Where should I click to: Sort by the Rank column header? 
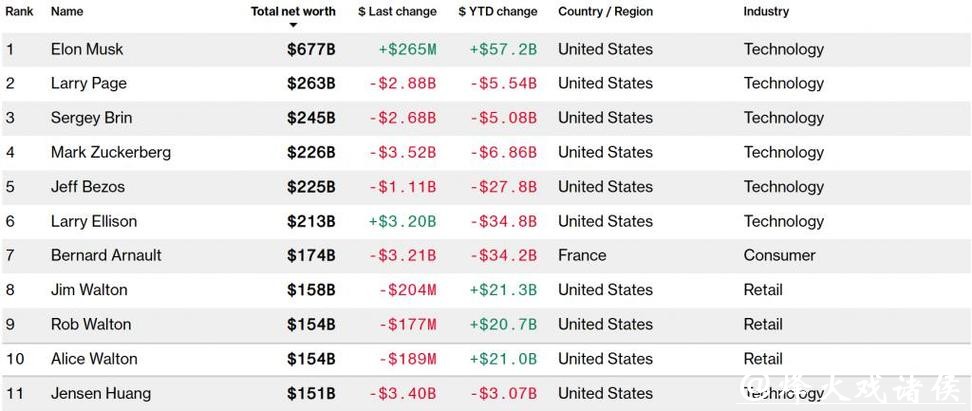[x=20, y=12]
